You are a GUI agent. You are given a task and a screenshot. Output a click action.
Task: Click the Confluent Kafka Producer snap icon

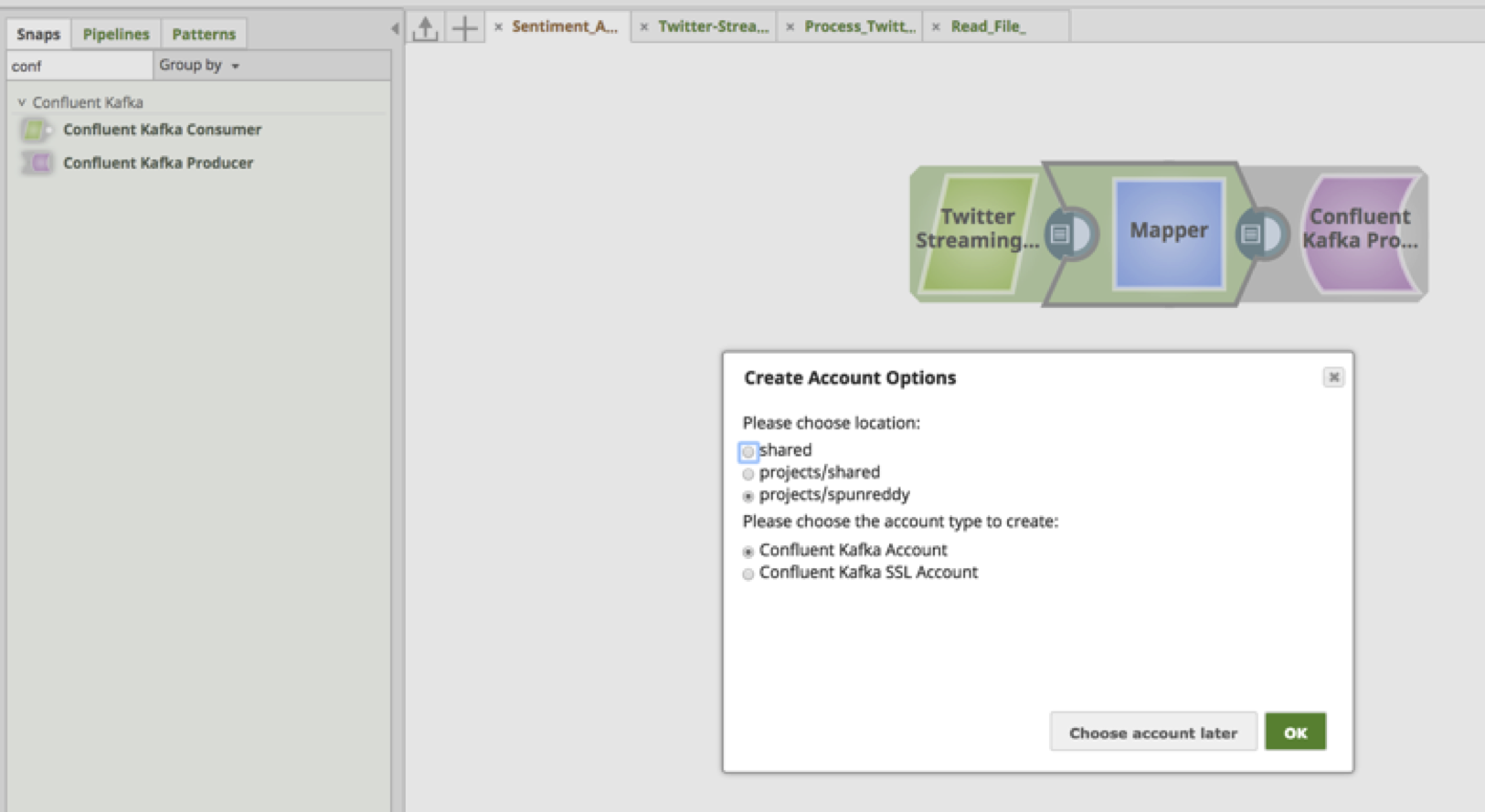point(37,163)
